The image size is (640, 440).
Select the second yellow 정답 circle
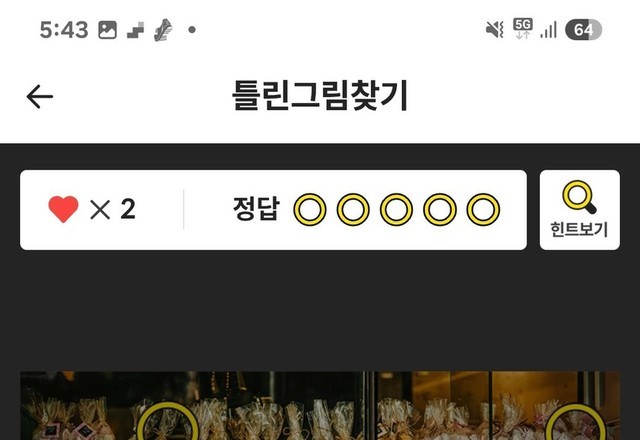(353, 209)
